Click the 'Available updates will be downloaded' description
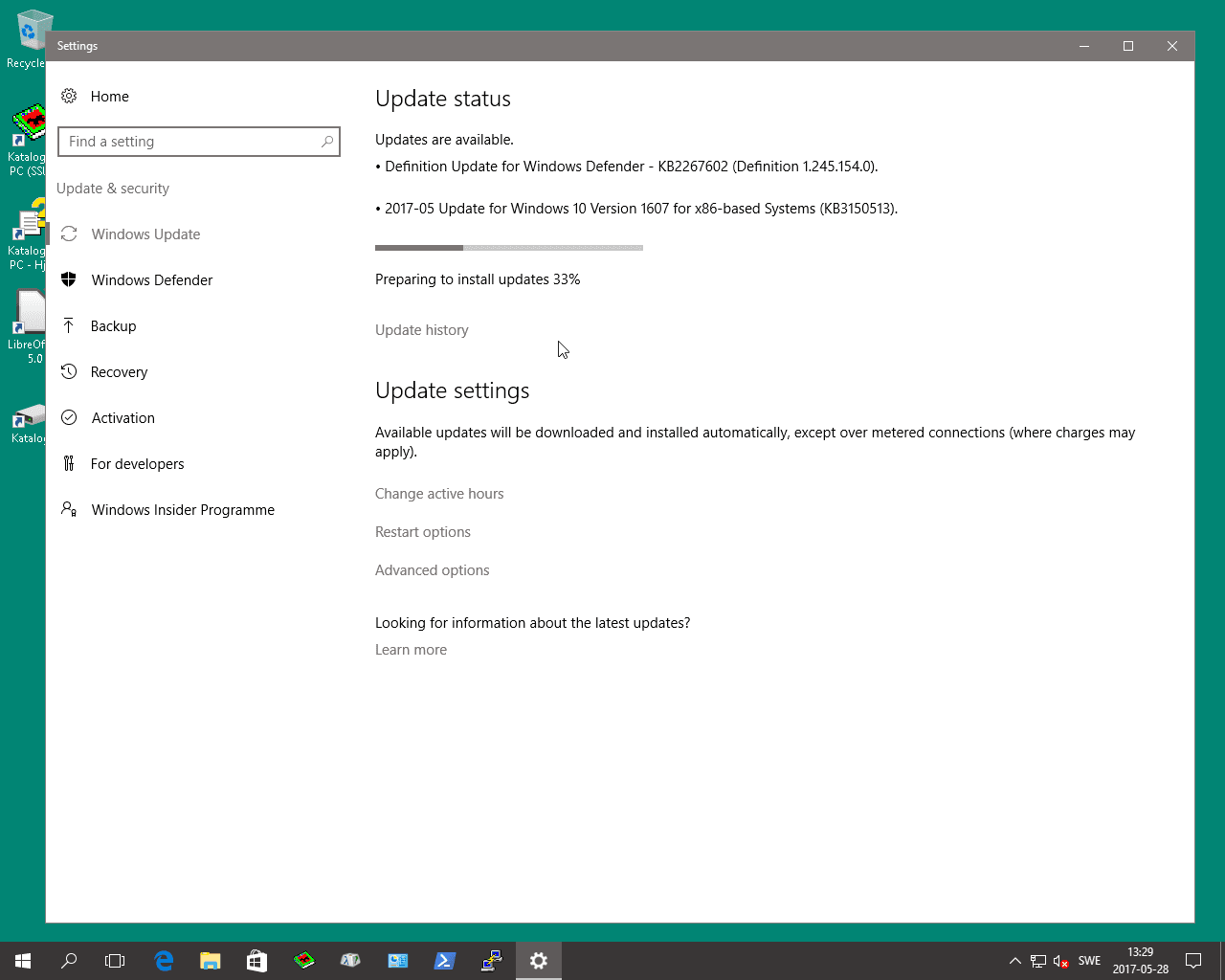Image resolution: width=1225 pixels, height=980 pixels. 755,442
